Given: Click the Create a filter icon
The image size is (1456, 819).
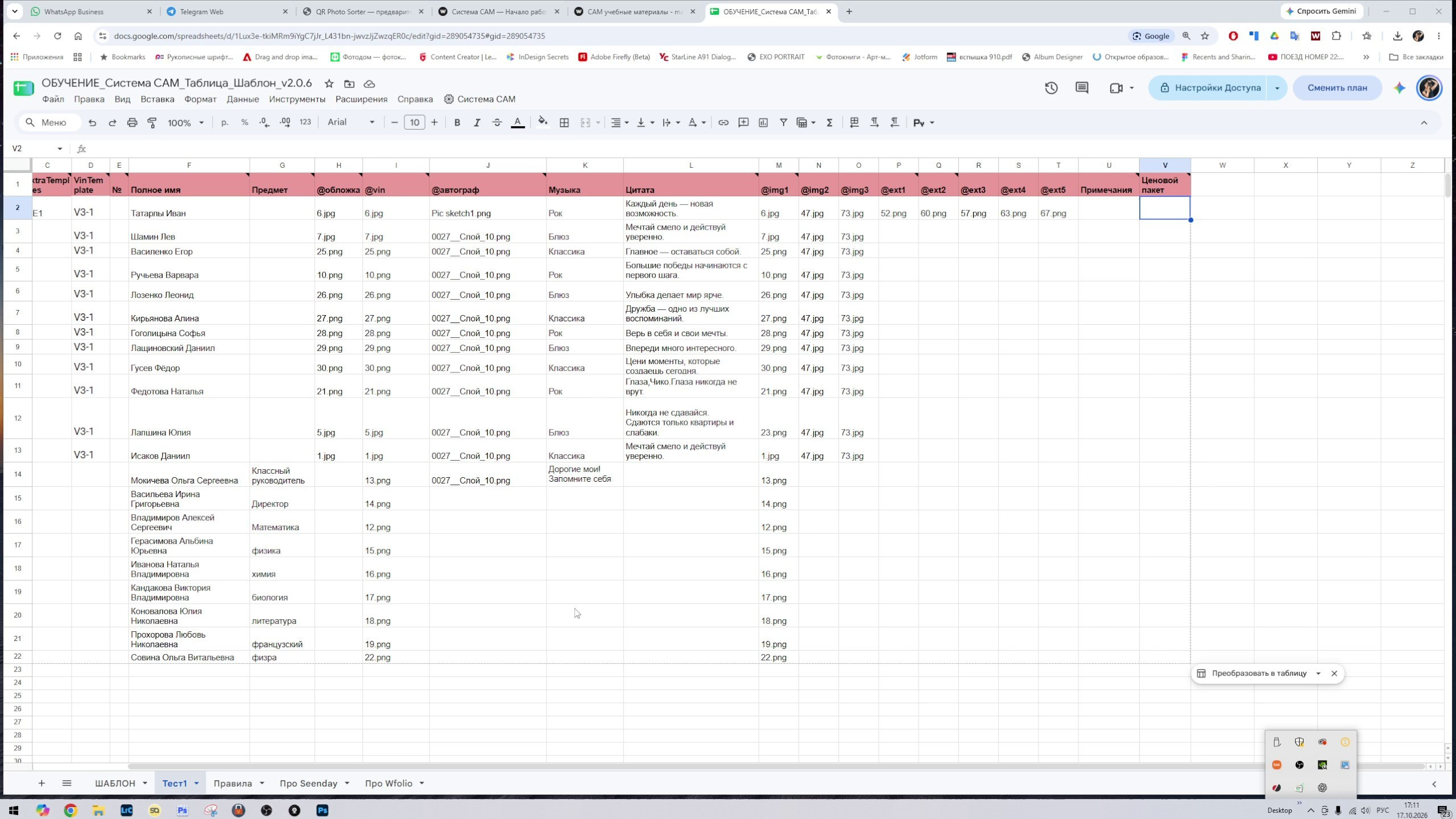Looking at the screenshot, I should click(x=783, y=122).
